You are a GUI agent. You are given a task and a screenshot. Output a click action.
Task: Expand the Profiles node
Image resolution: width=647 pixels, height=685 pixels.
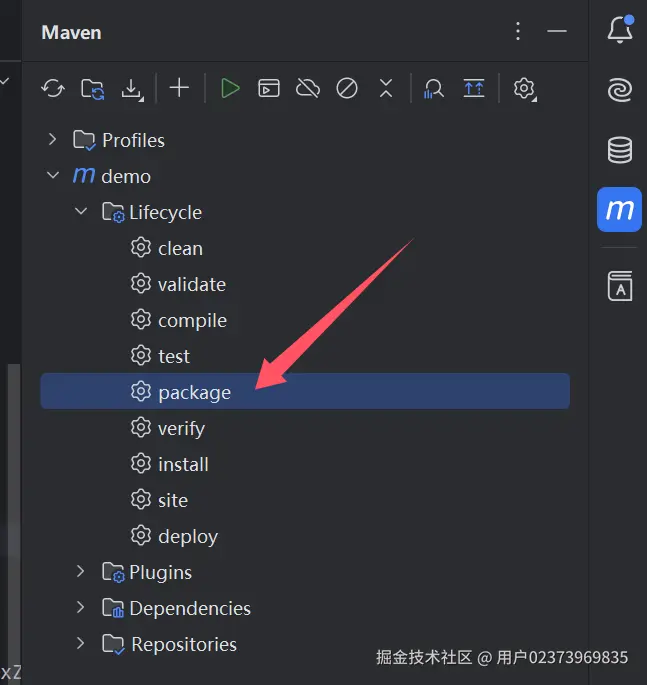52,140
